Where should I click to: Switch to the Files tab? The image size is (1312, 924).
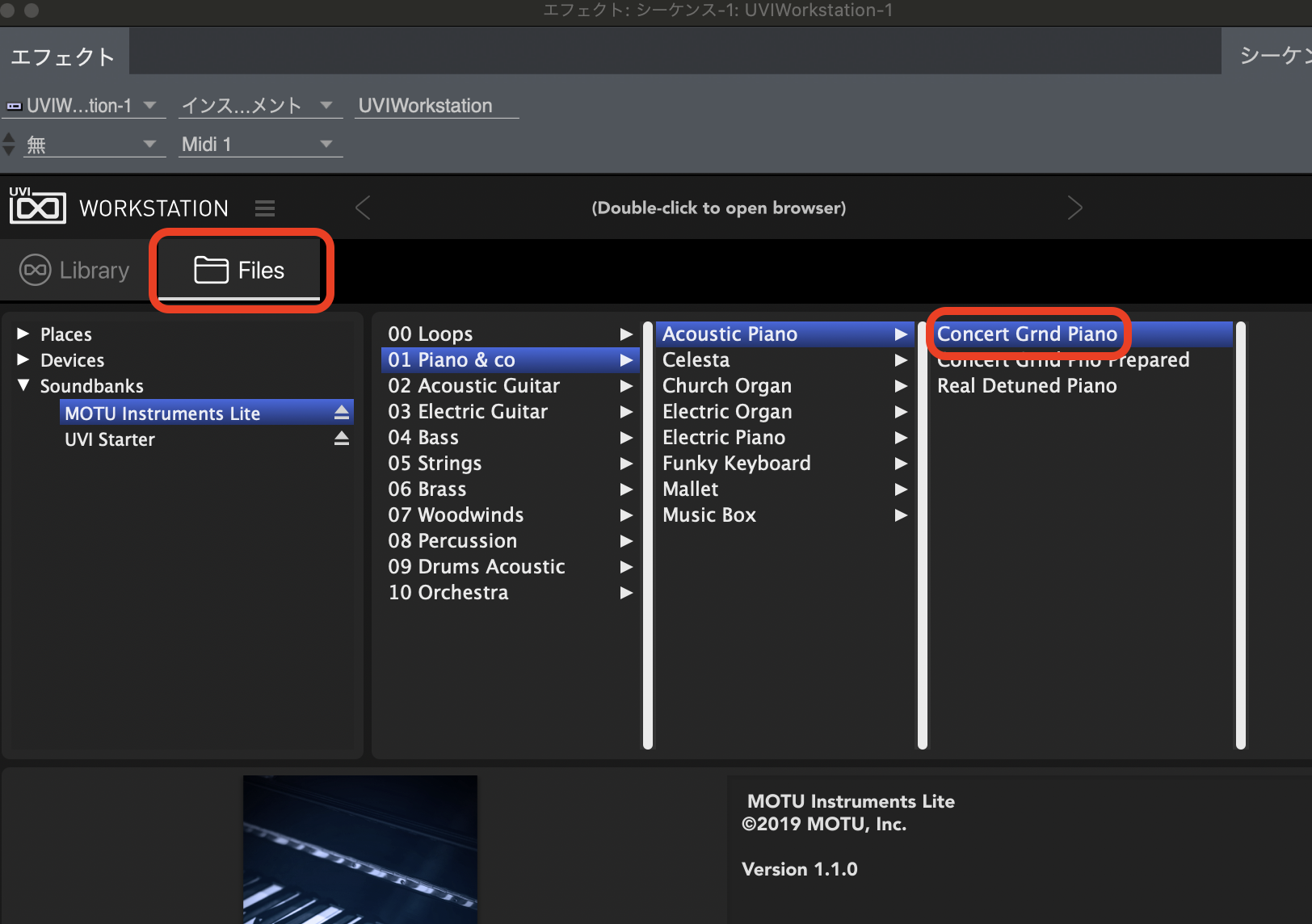coord(240,271)
